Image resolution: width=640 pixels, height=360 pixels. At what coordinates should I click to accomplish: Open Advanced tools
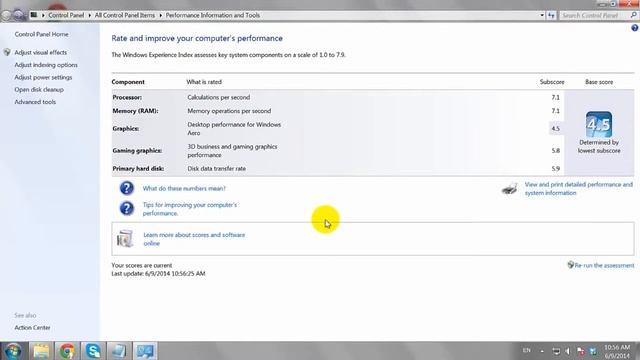tap(35, 102)
